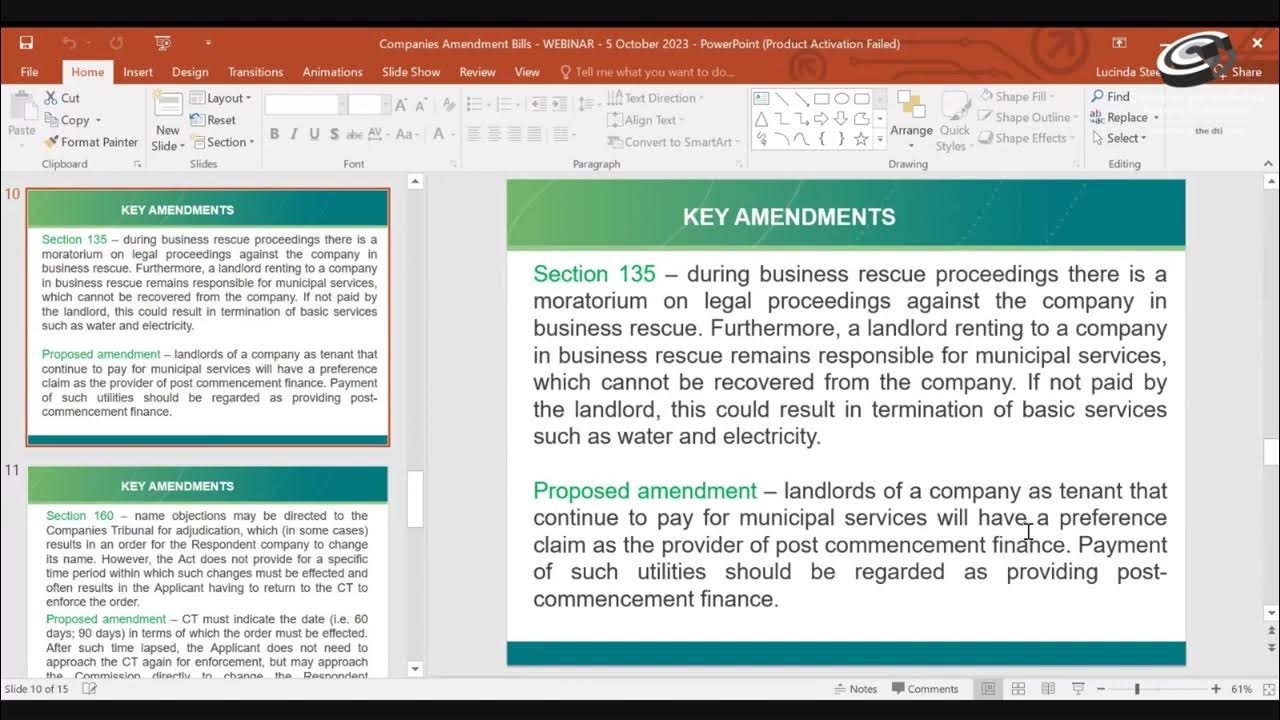Select slide 11 thumbnail

pyautogui.click(x=208, y=570)
